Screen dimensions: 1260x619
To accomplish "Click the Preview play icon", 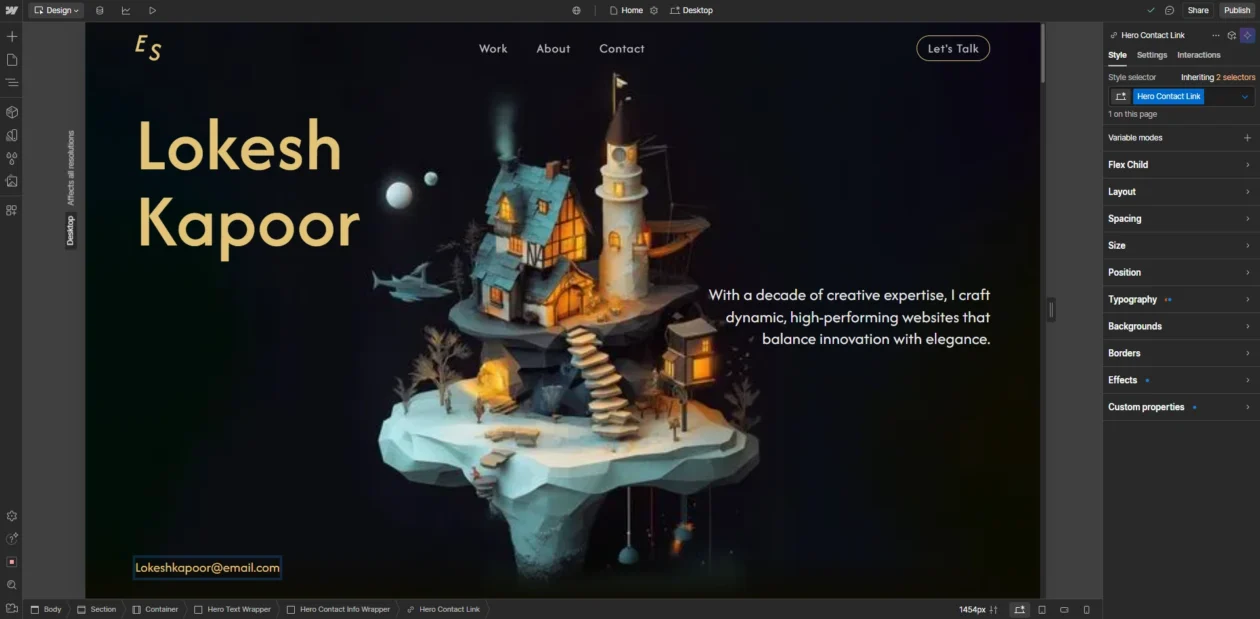I will coord(152,10).
